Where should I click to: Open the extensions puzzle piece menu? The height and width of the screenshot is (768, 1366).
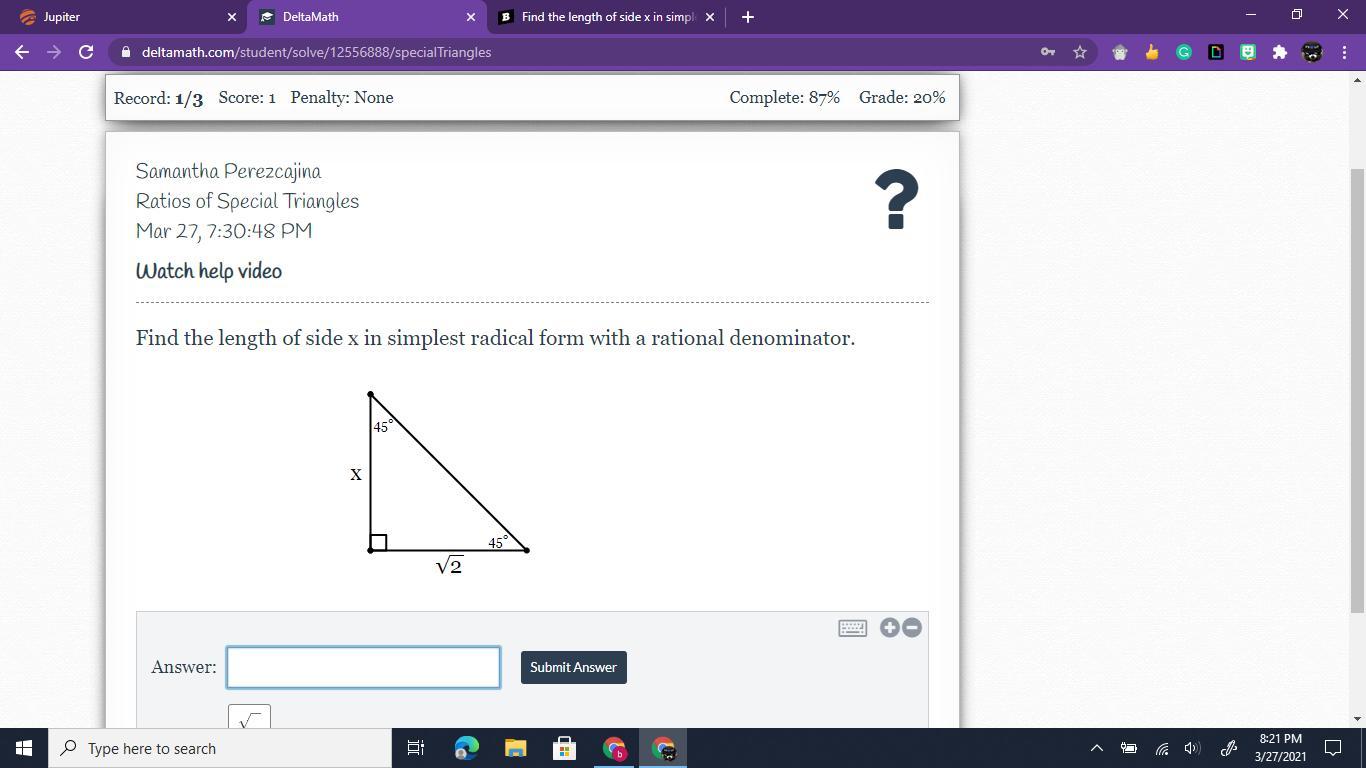tap(1279, 52)
